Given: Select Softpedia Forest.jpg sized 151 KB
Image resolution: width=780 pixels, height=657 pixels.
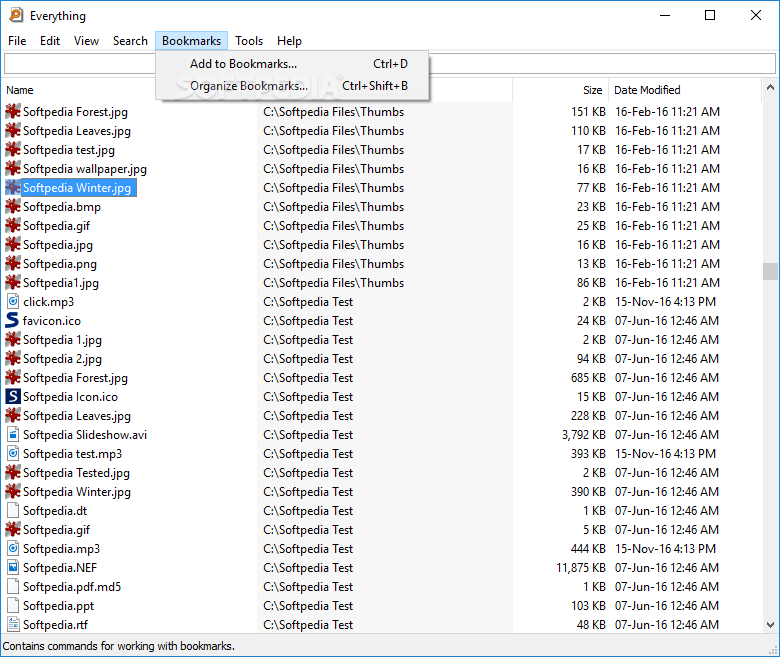Looking at the screenshot, I should pos(75,112).
